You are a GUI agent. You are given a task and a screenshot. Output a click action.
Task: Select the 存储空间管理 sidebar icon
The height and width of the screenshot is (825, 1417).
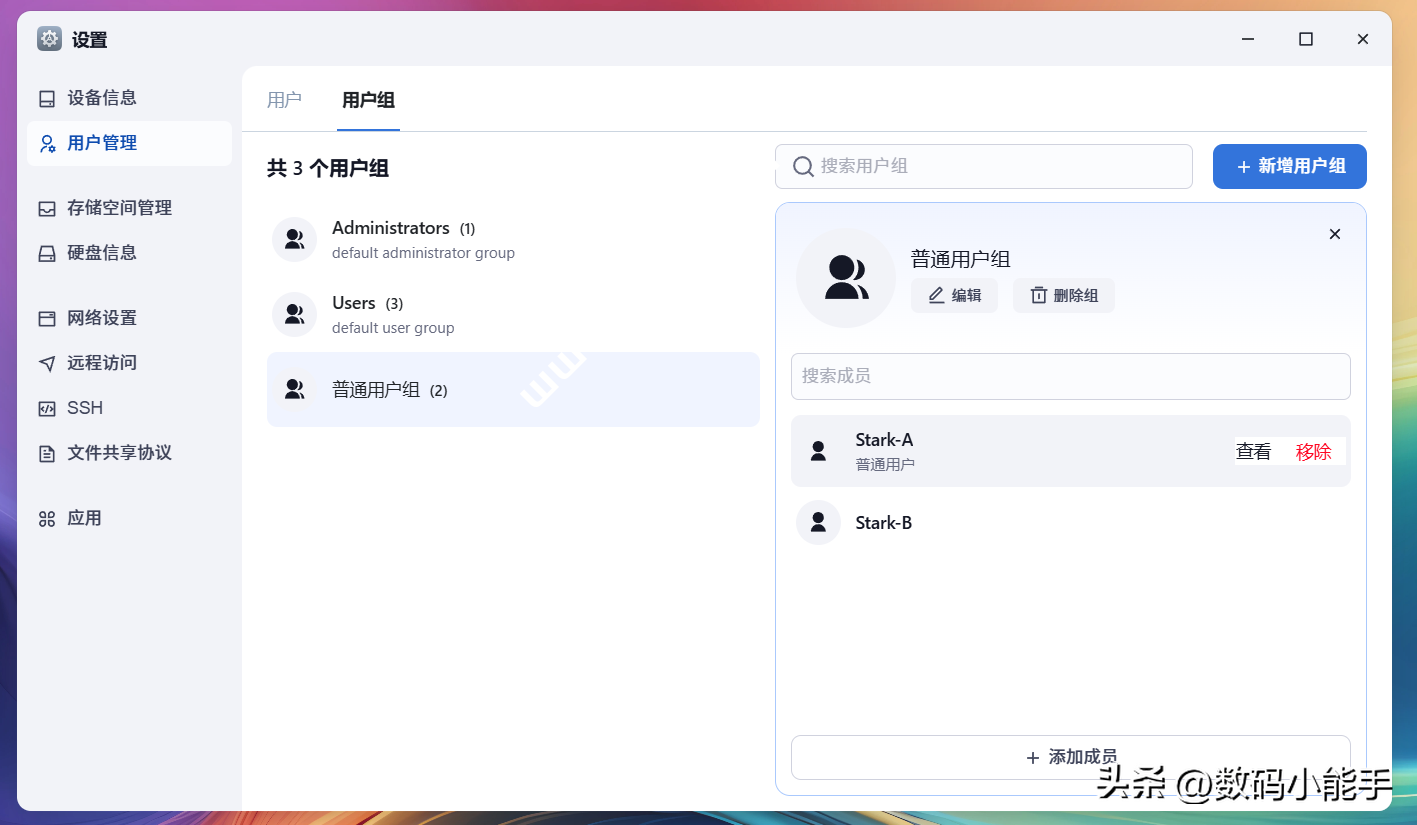tap(47, 208)
